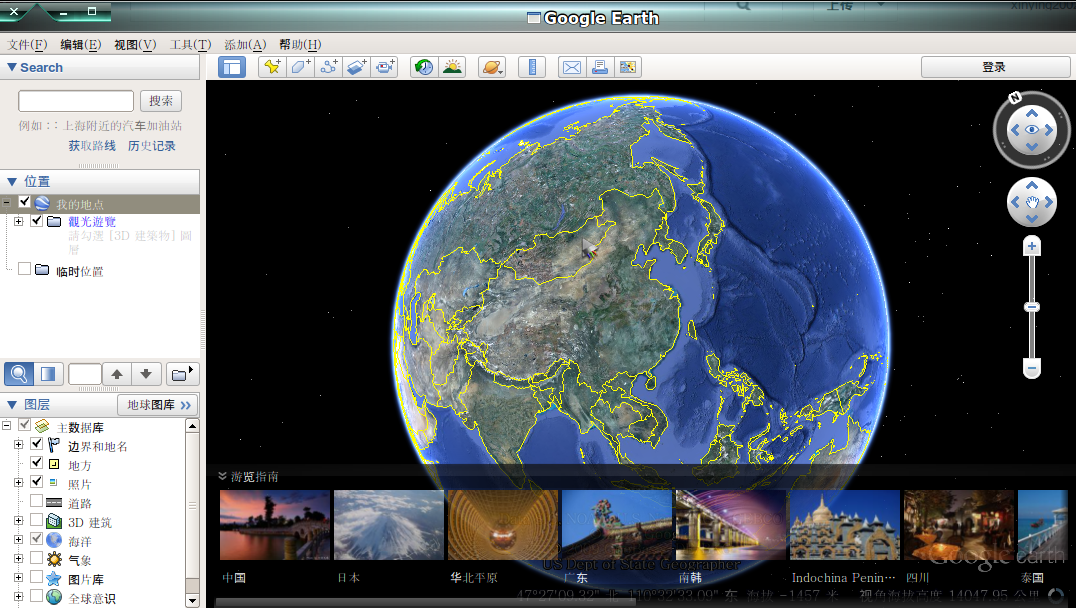Click the add folder icon button

(x=182, y=374)
